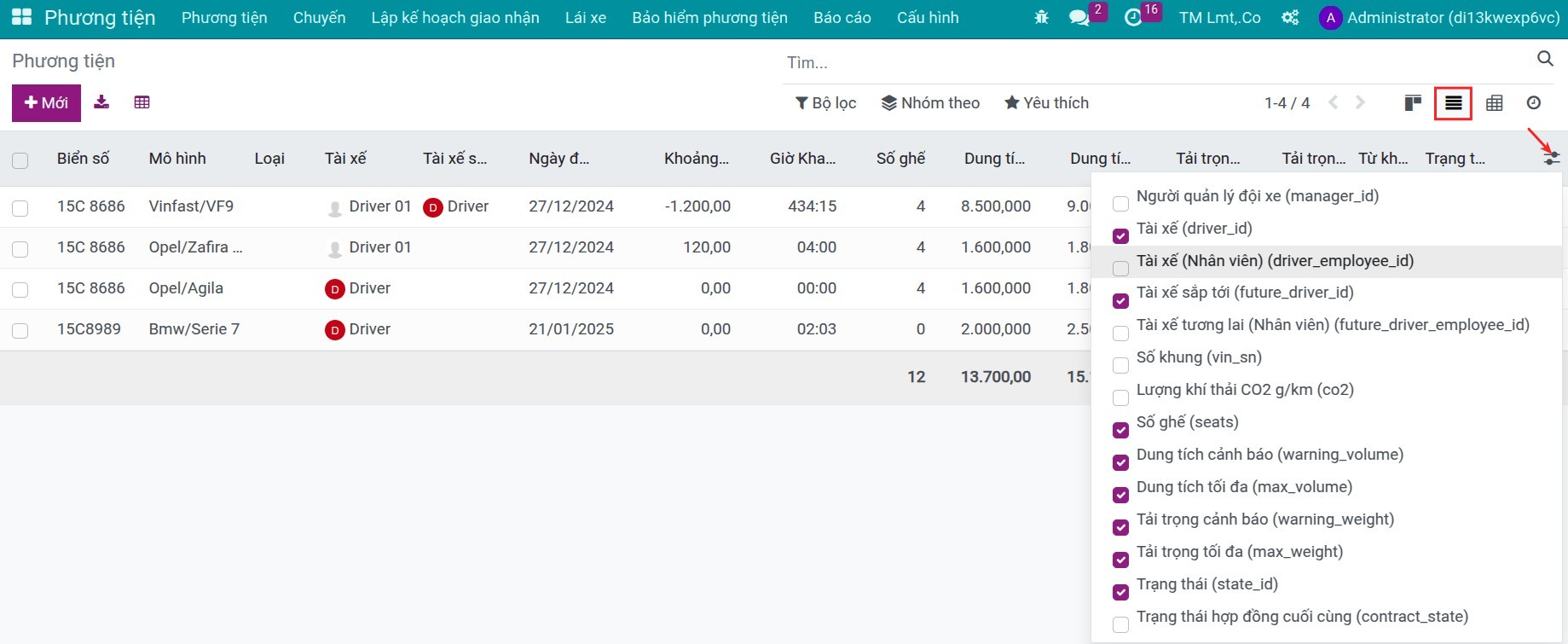Check Tài xế (Nhân viên) column
Image resolution: width=1568 pixels, height=644 pixels.
coord(1120,268)
